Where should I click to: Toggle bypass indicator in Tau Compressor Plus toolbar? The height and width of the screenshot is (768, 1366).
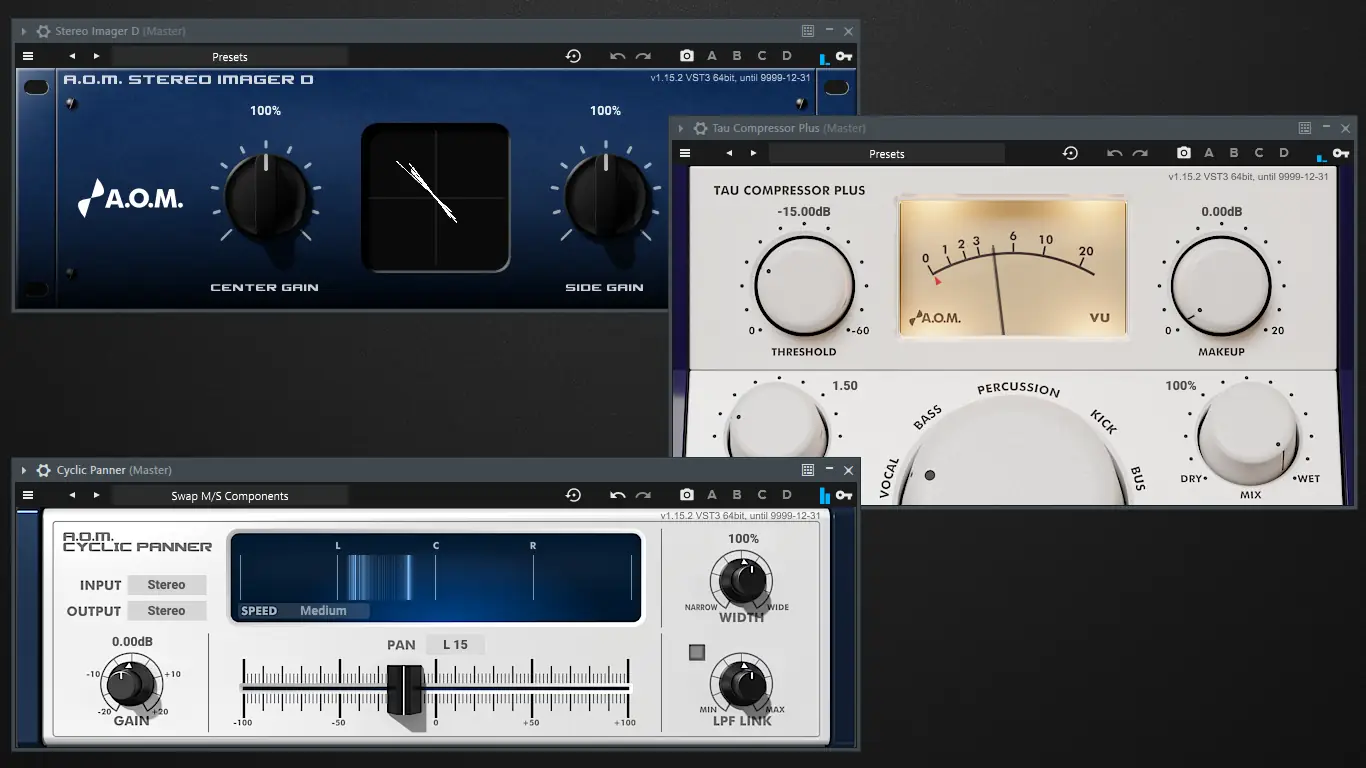(x=1321, y=155)
